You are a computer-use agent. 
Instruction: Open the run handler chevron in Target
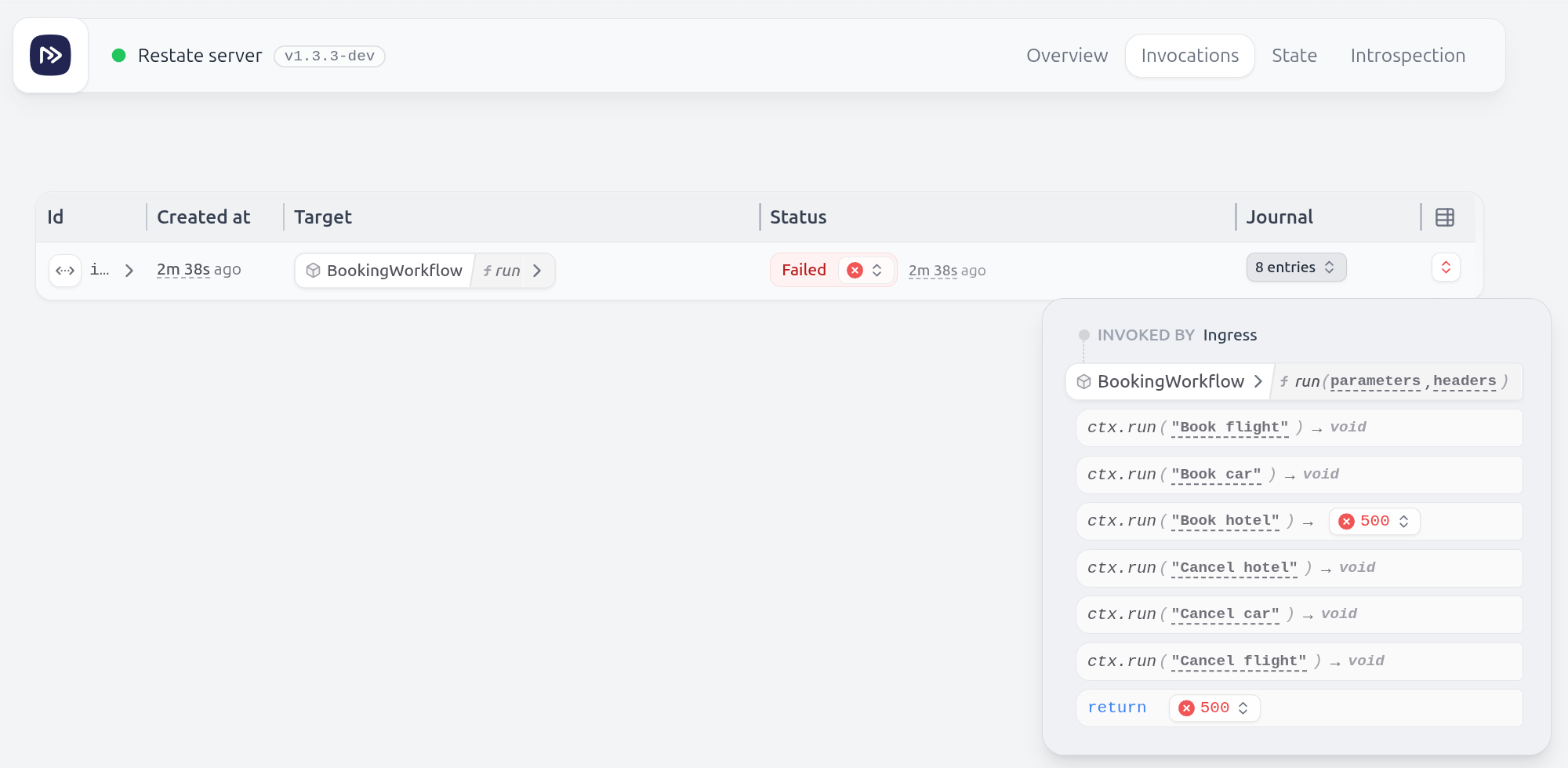click(537, 271)
